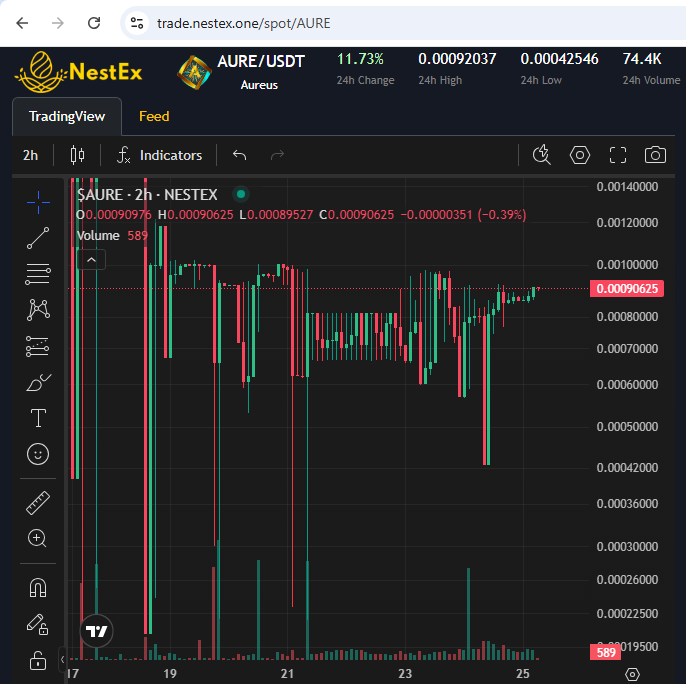Select the zoom in tool

(37, 538)
